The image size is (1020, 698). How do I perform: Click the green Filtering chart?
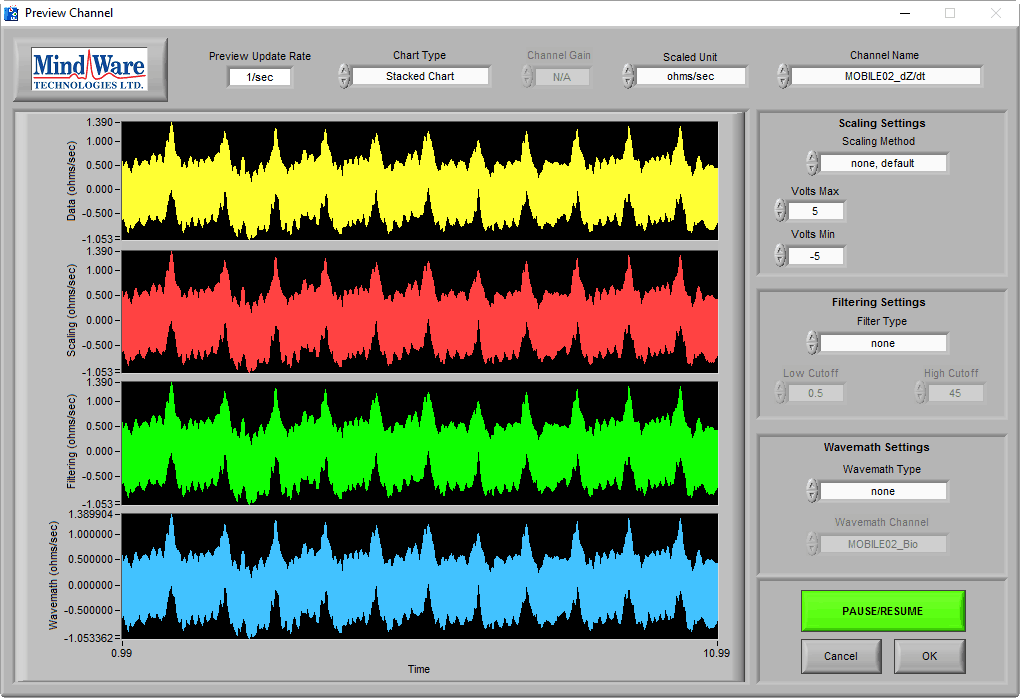[x=420, y=443]
